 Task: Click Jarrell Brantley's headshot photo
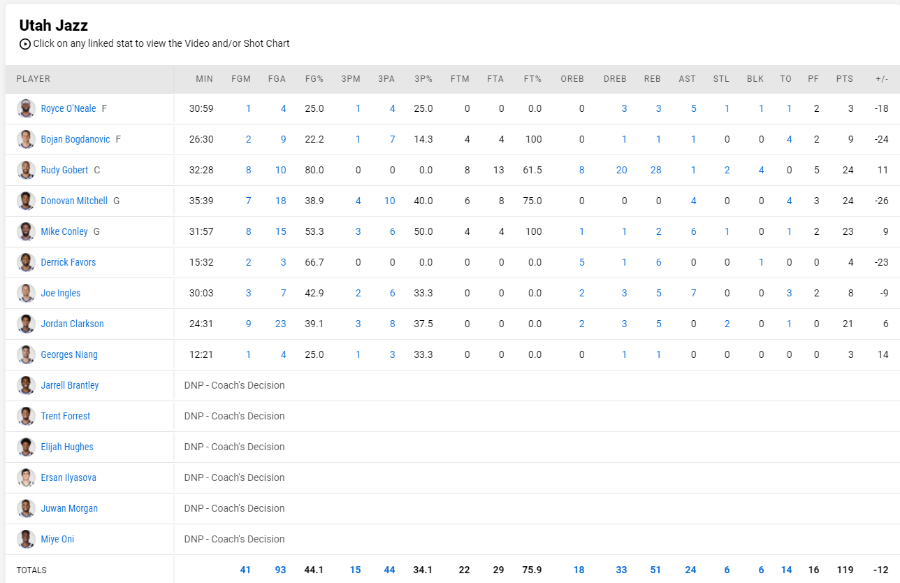26,385
